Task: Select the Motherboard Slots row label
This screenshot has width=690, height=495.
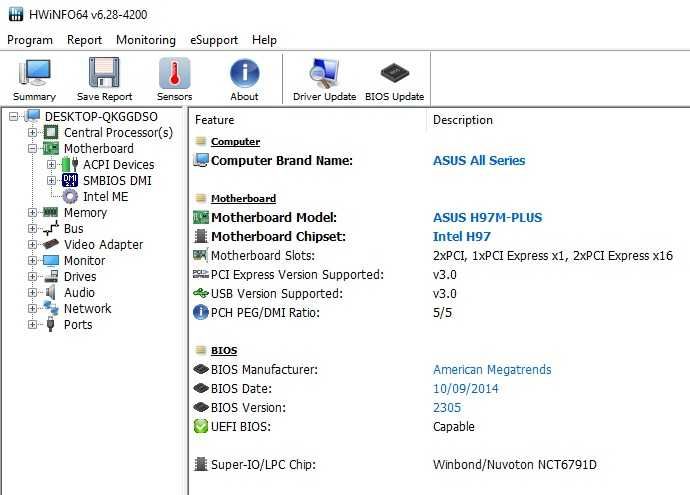Action: tap(263, 255)
